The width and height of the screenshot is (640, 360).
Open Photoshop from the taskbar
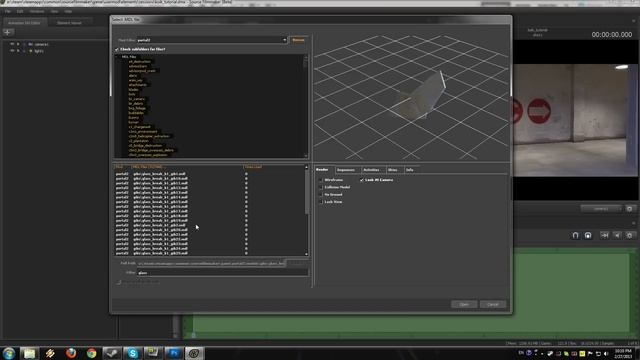tap(174, 353)
